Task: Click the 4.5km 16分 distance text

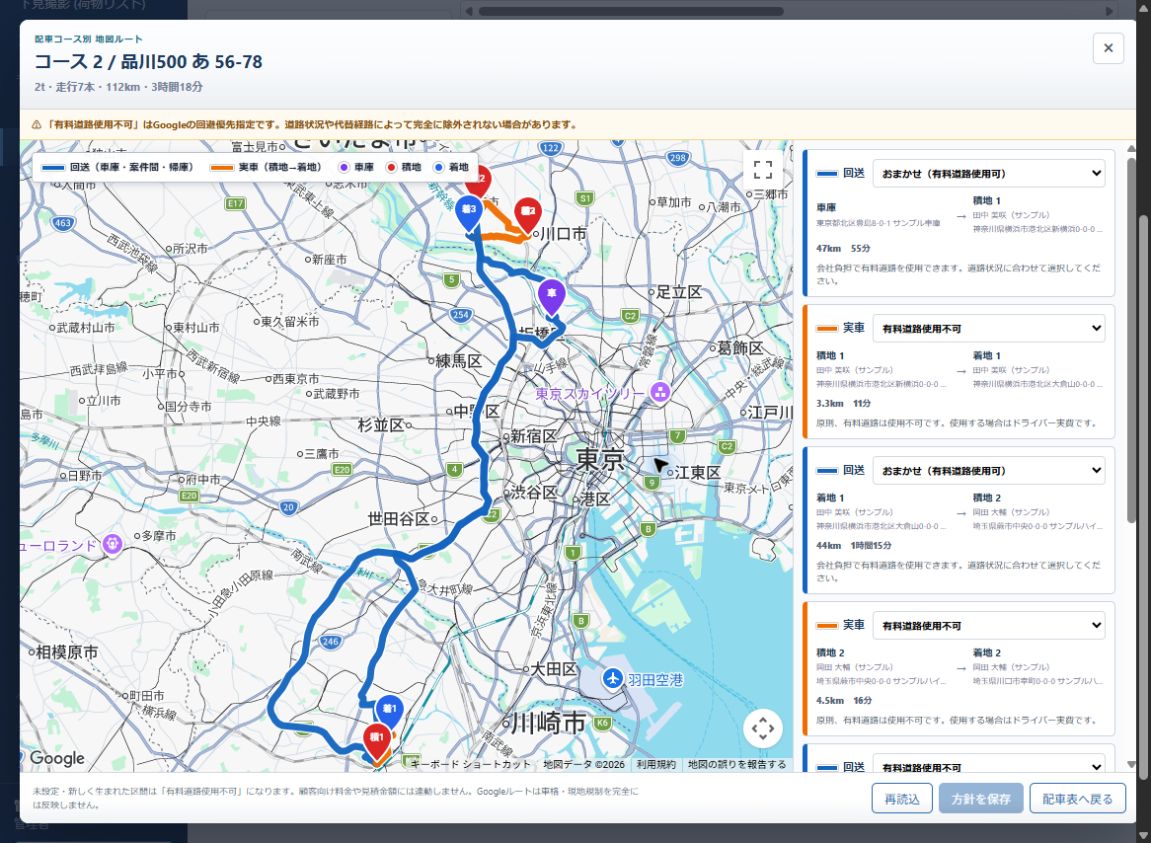Action: coord(844,701)
